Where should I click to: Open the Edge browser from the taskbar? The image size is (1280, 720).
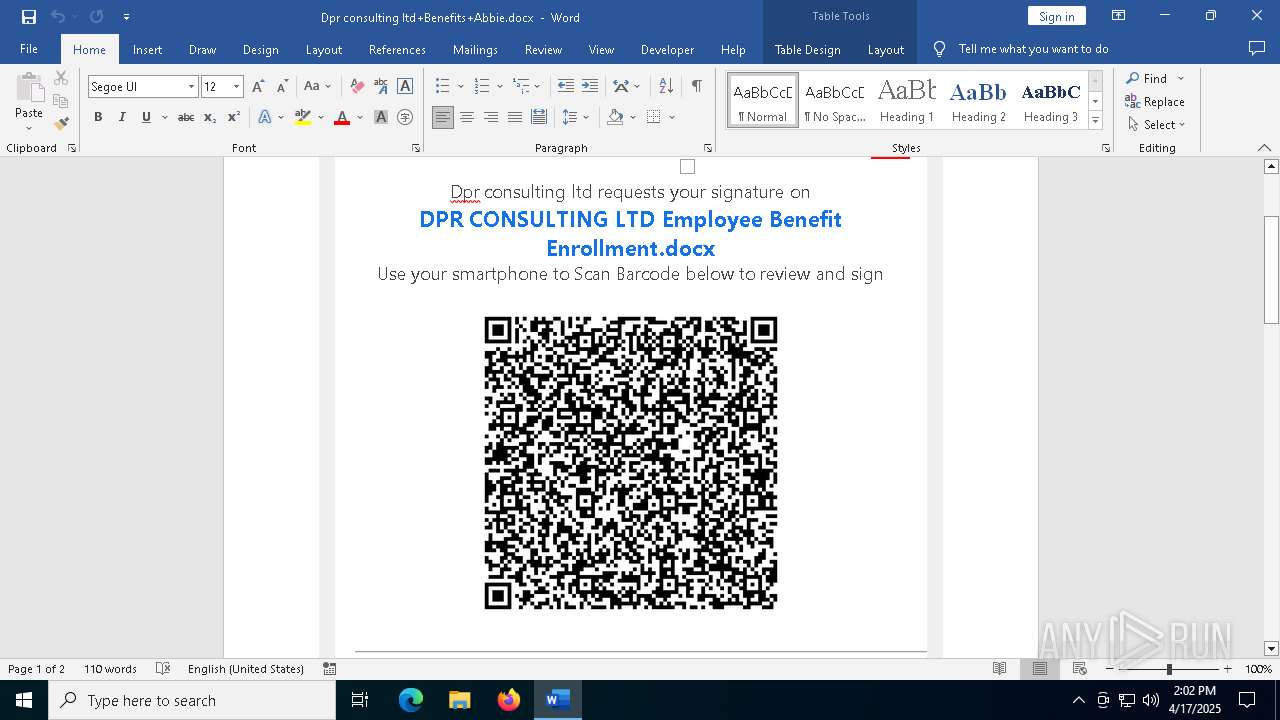click(411, 700)
